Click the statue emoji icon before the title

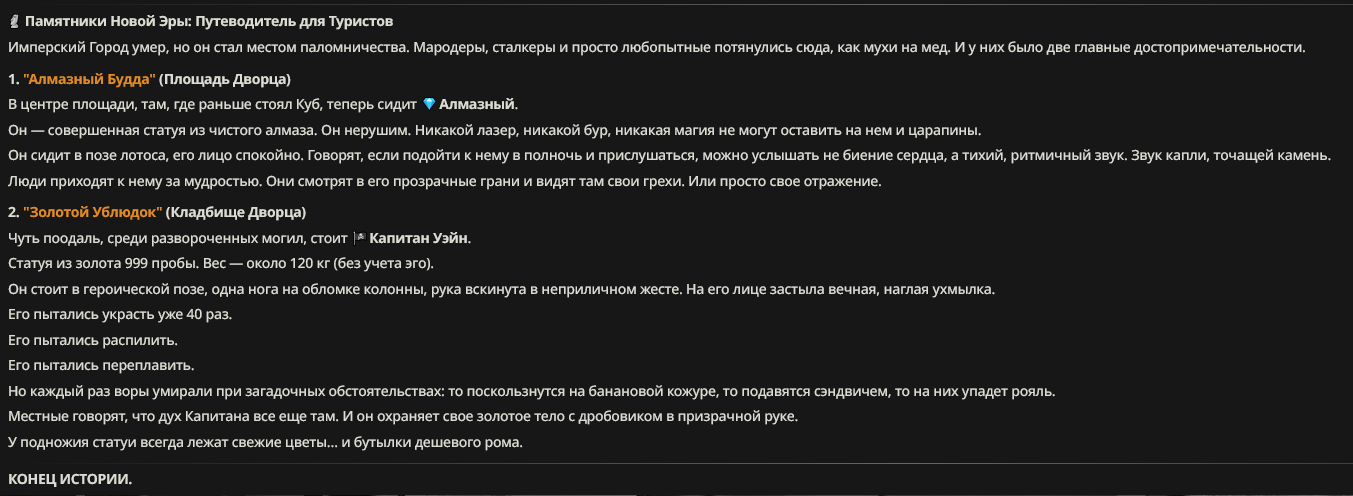tap(14, 21)
